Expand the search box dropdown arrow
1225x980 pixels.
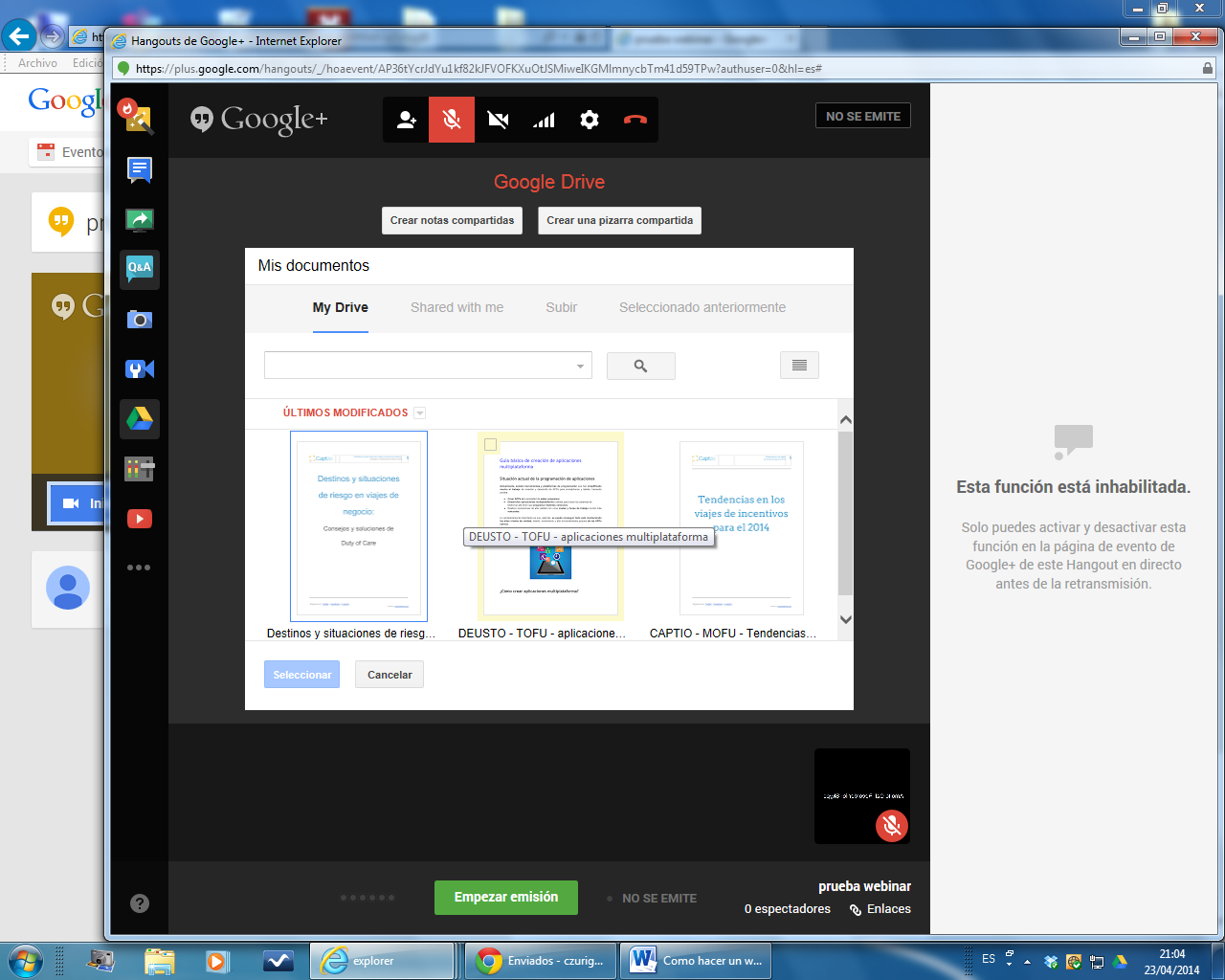point(580,367)
